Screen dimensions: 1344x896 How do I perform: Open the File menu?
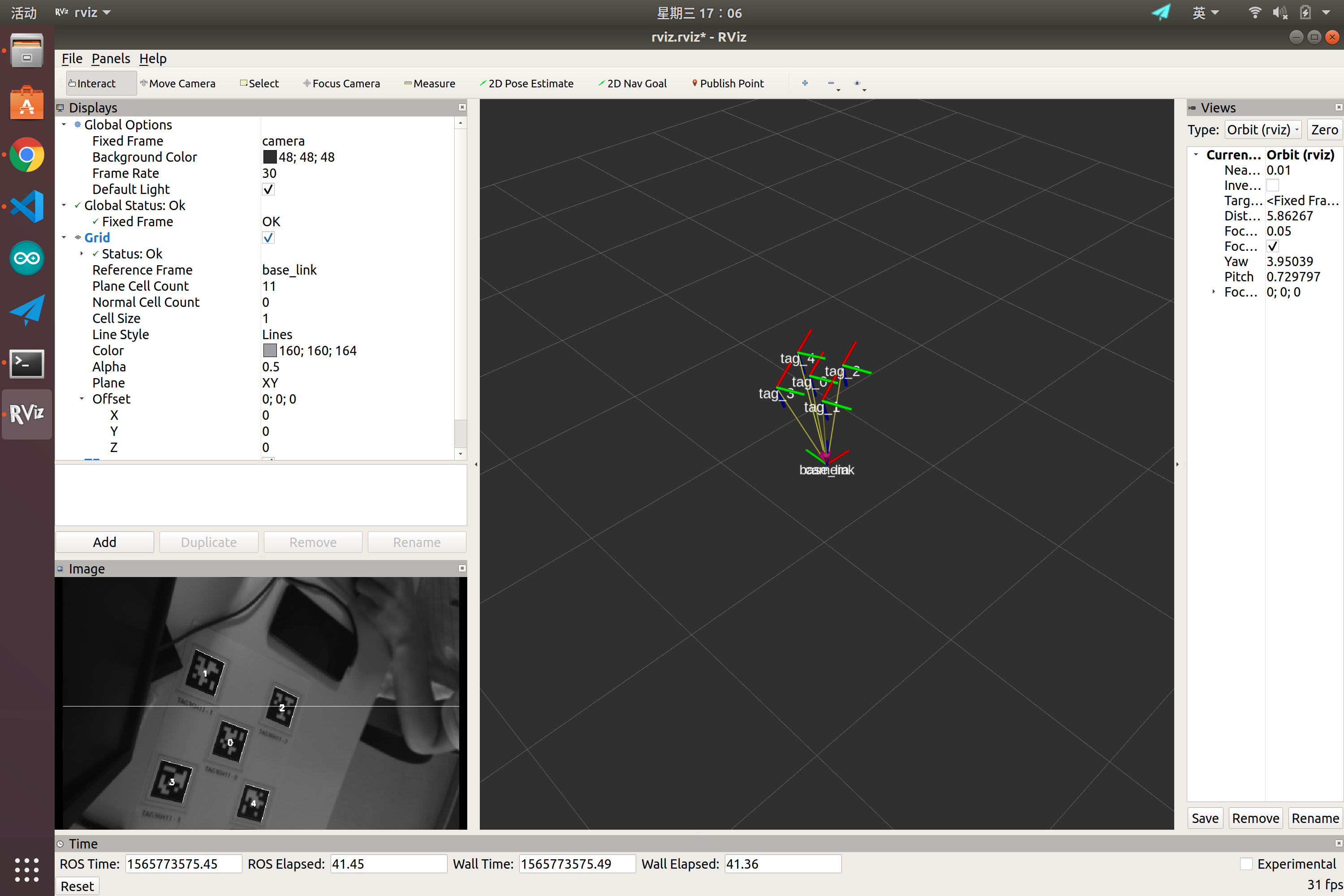pyautogui.click(x=71, y=58)
